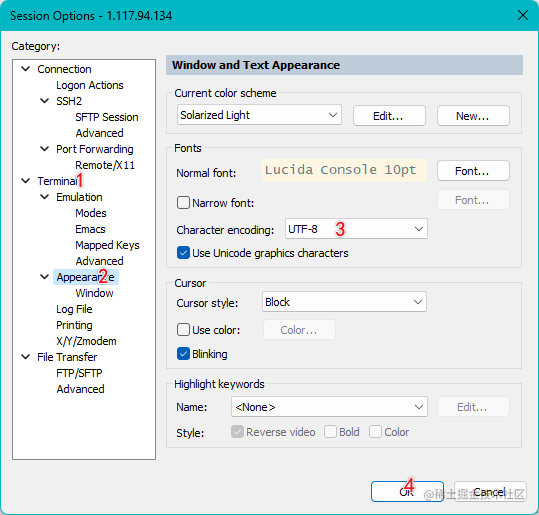Select X/Y/Zmodem category

click(86, 341)
